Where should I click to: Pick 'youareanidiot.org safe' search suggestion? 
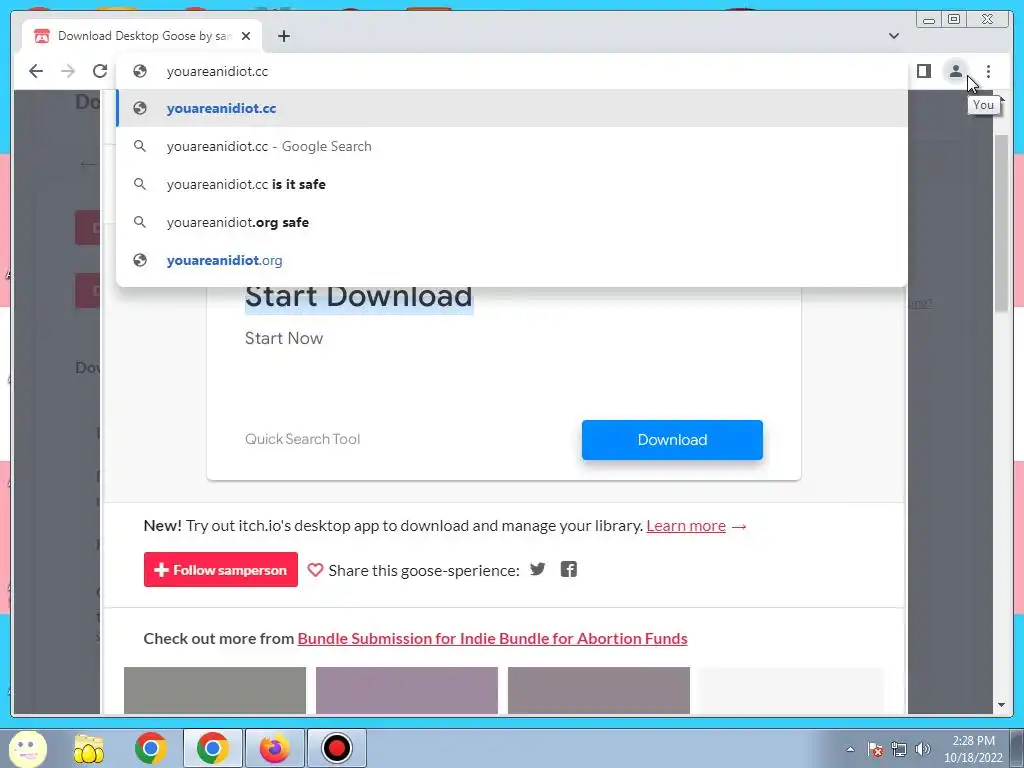(511, 222)
